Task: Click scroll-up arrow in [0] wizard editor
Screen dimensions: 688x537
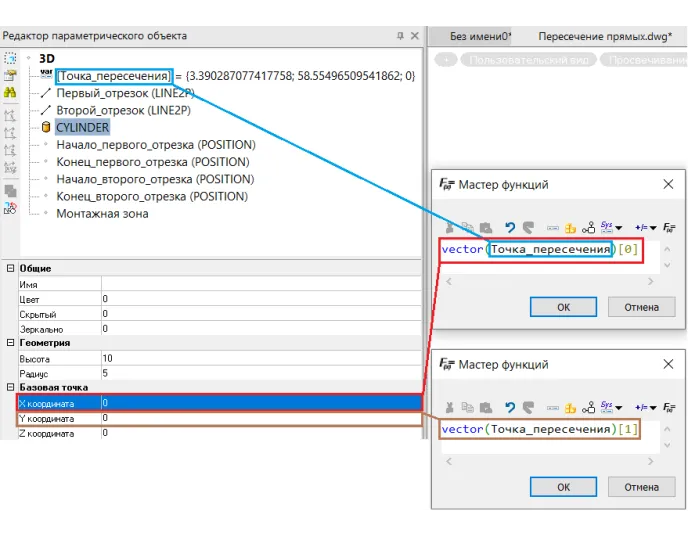Action: point(667,249)
